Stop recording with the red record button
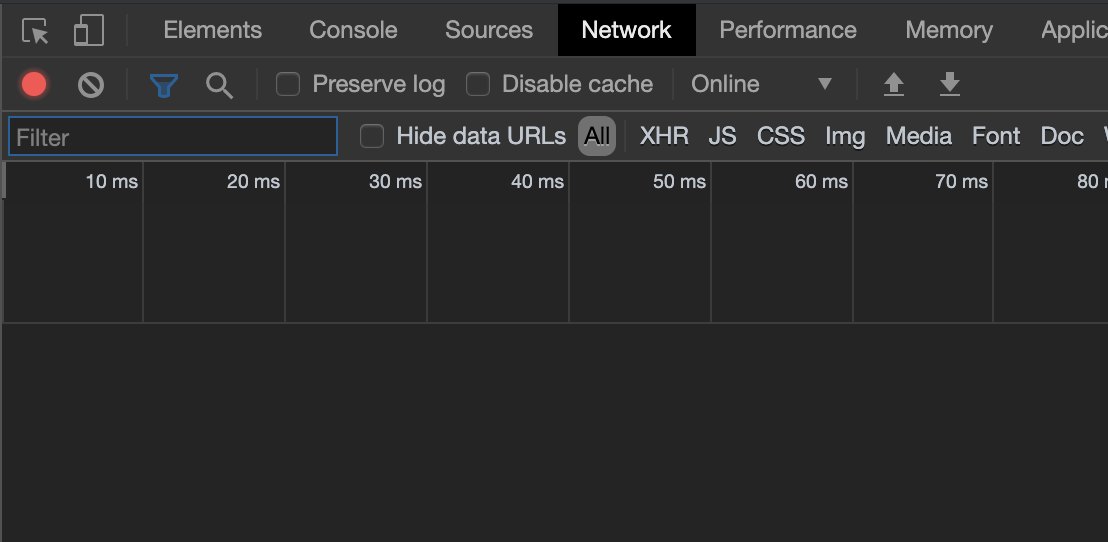This screenshot has height=542, width=1108. [34, 84]
